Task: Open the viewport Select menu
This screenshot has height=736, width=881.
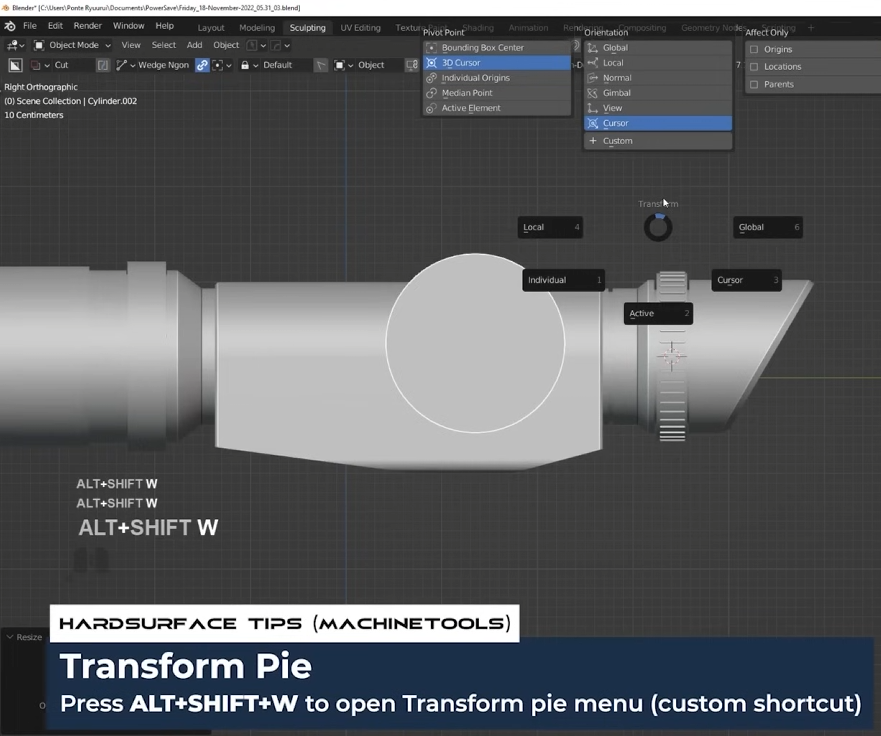Action: [x=164, y=45]
